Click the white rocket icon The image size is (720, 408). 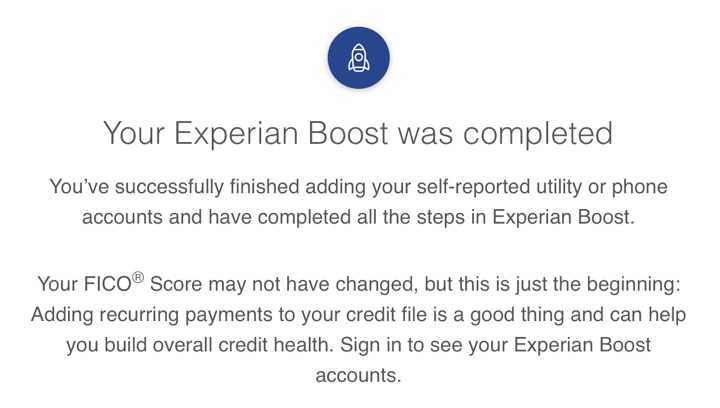(x=359, y=58)
